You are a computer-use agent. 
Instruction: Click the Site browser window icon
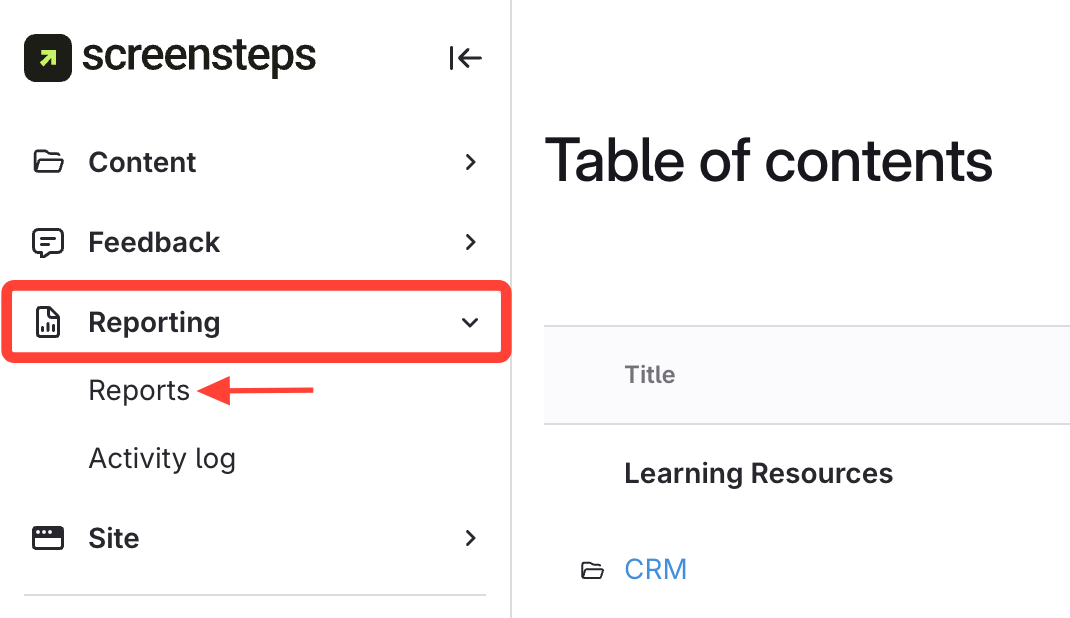click(x=48, y=538)
